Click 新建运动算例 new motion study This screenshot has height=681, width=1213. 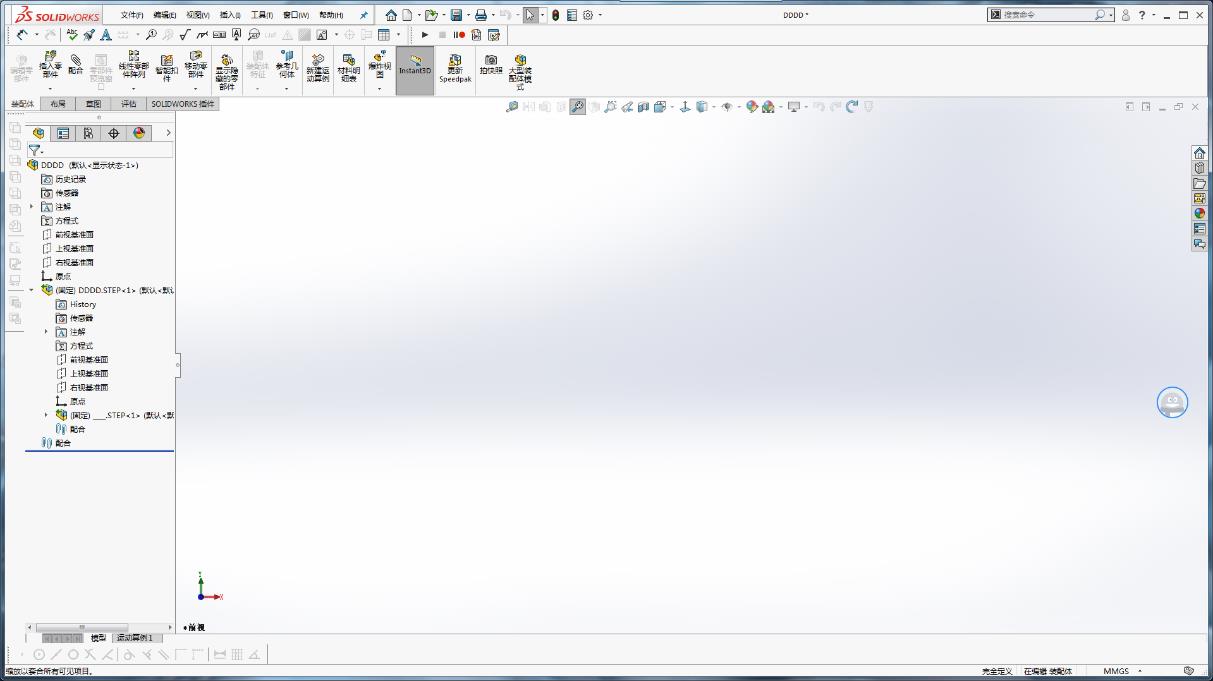click(318, 67)
